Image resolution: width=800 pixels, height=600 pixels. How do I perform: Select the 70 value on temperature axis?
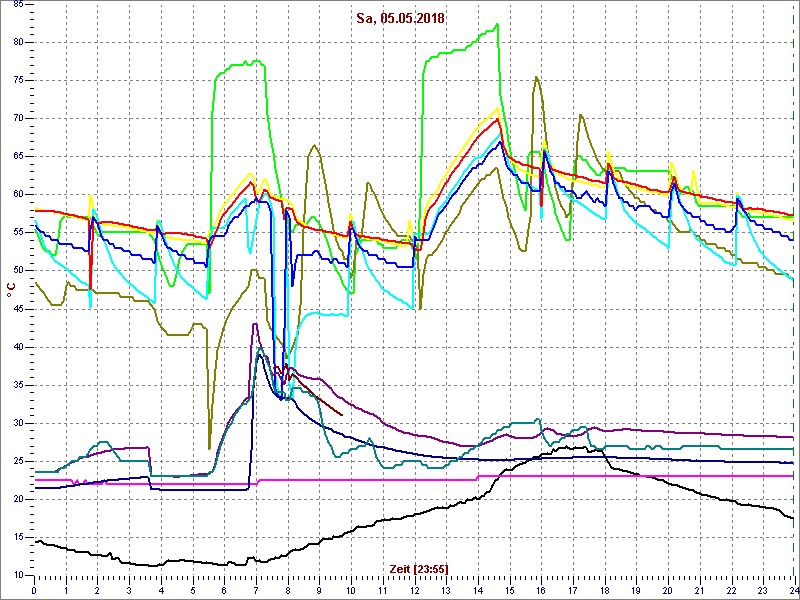tap(18, 118)
